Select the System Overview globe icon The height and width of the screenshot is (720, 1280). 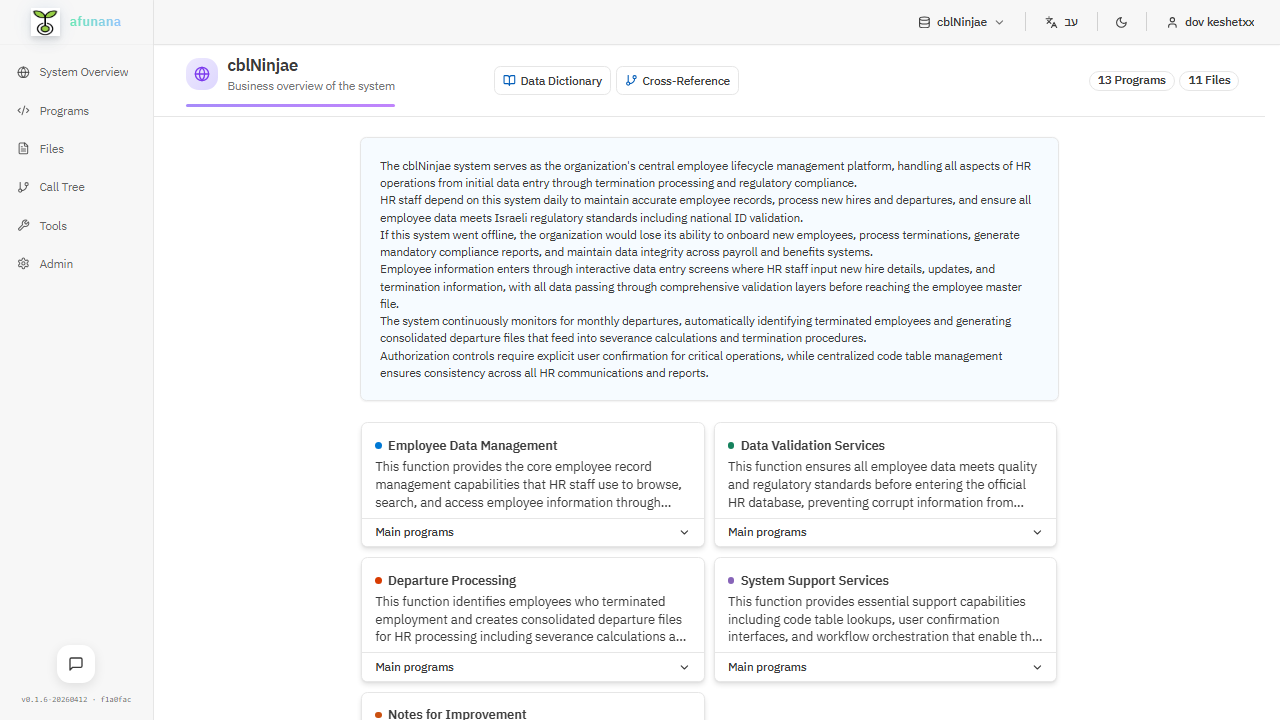pos(23,71)
